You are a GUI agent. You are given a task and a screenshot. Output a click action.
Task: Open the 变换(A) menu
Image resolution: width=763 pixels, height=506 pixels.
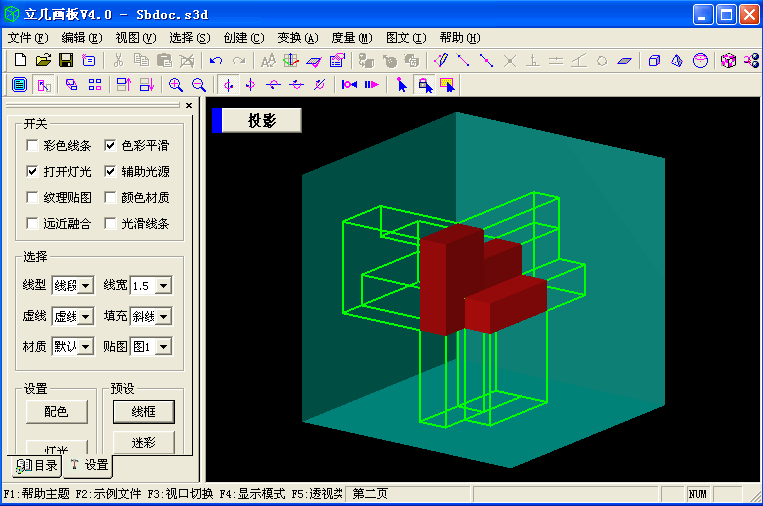298,38
